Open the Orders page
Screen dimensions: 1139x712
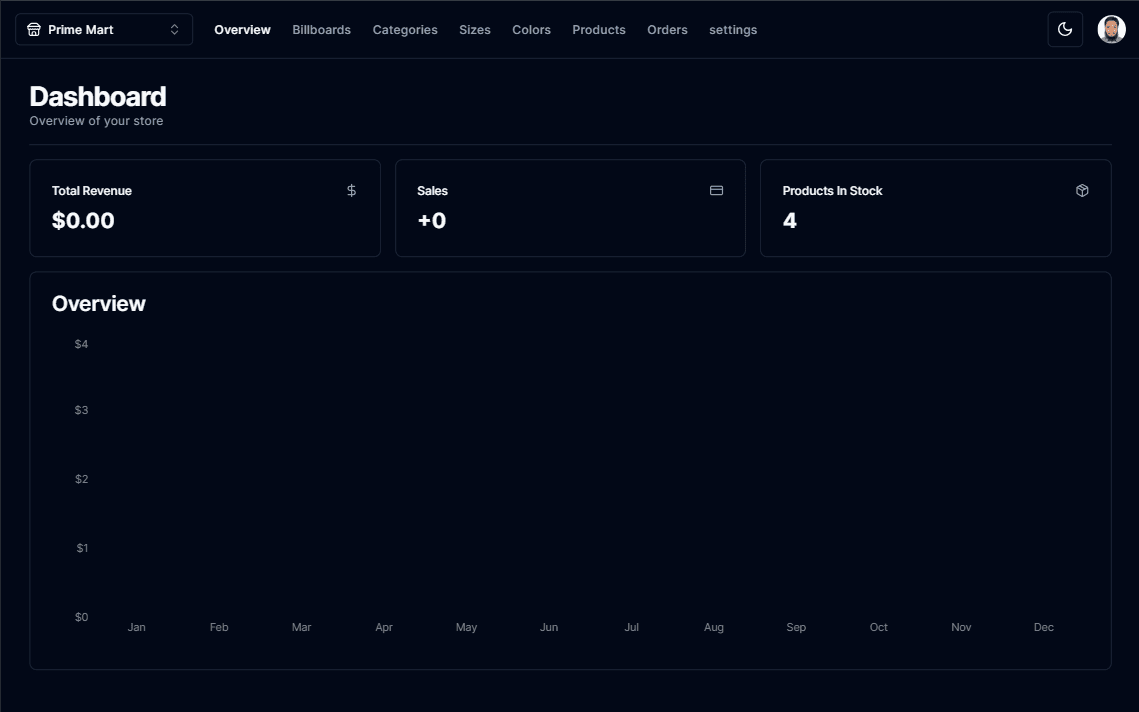tap(667, 30)
